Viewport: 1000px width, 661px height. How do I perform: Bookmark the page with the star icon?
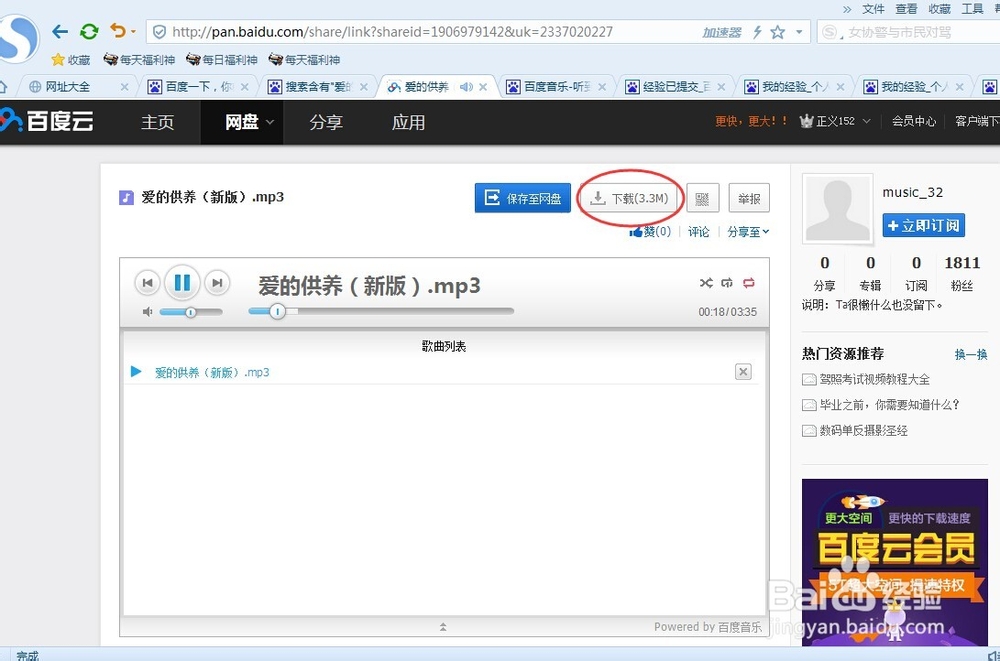pyautogui.click(x=777, y=32)
